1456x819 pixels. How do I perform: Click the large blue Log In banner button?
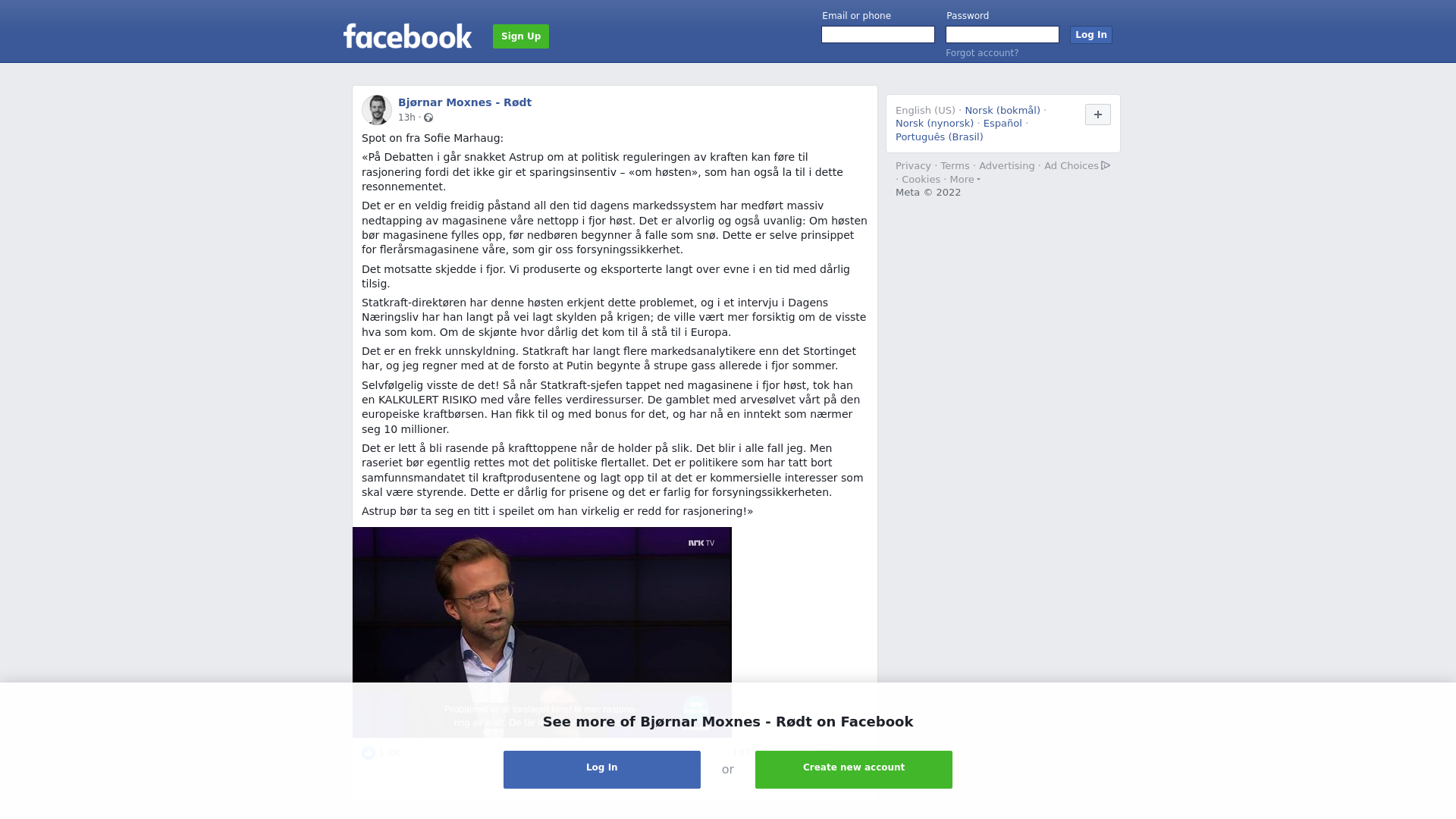tap(602, 770)
